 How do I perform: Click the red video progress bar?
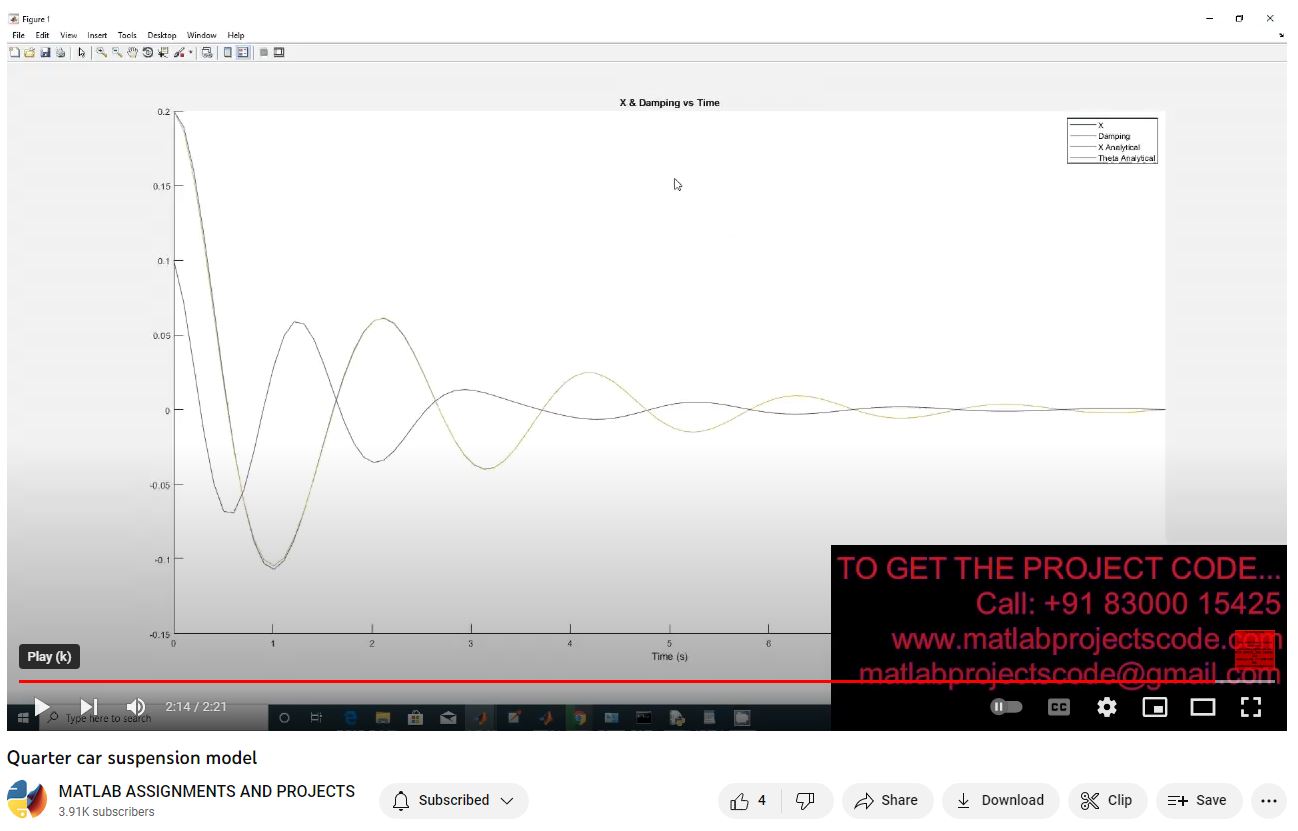[x=646, y=682]
